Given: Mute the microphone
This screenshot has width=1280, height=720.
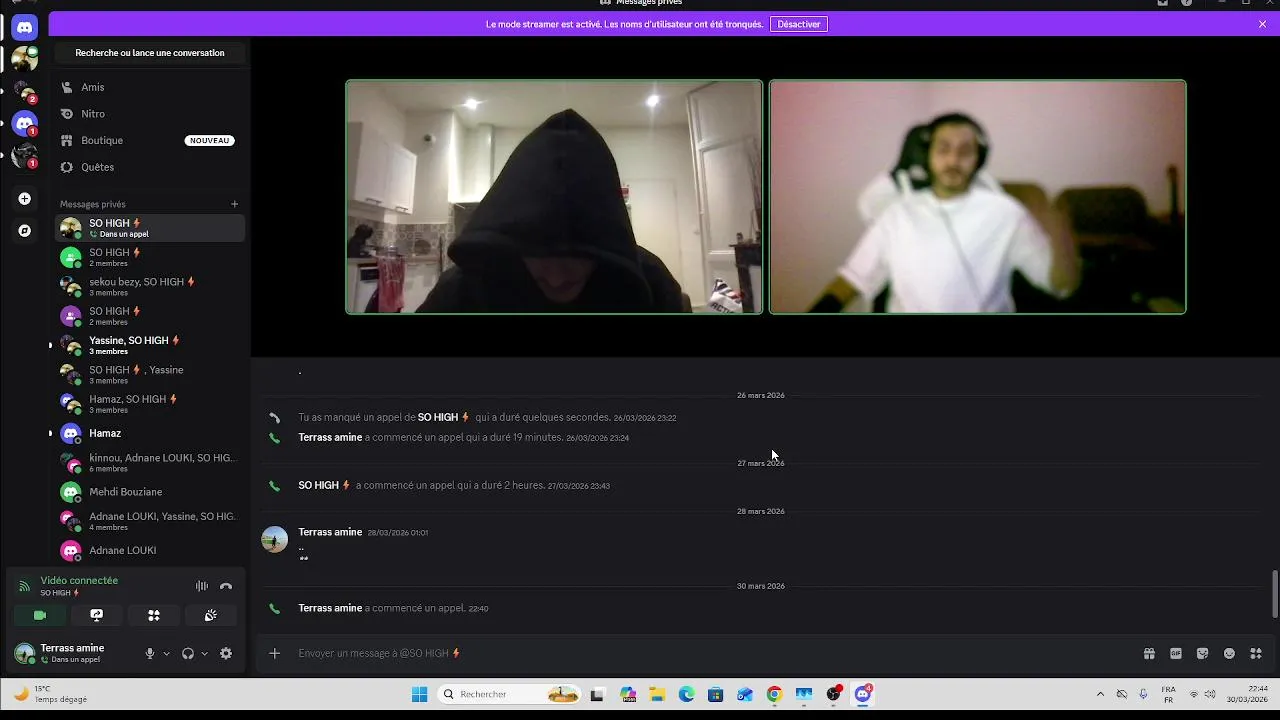Looking at the screenshot, I should (150, 654).
